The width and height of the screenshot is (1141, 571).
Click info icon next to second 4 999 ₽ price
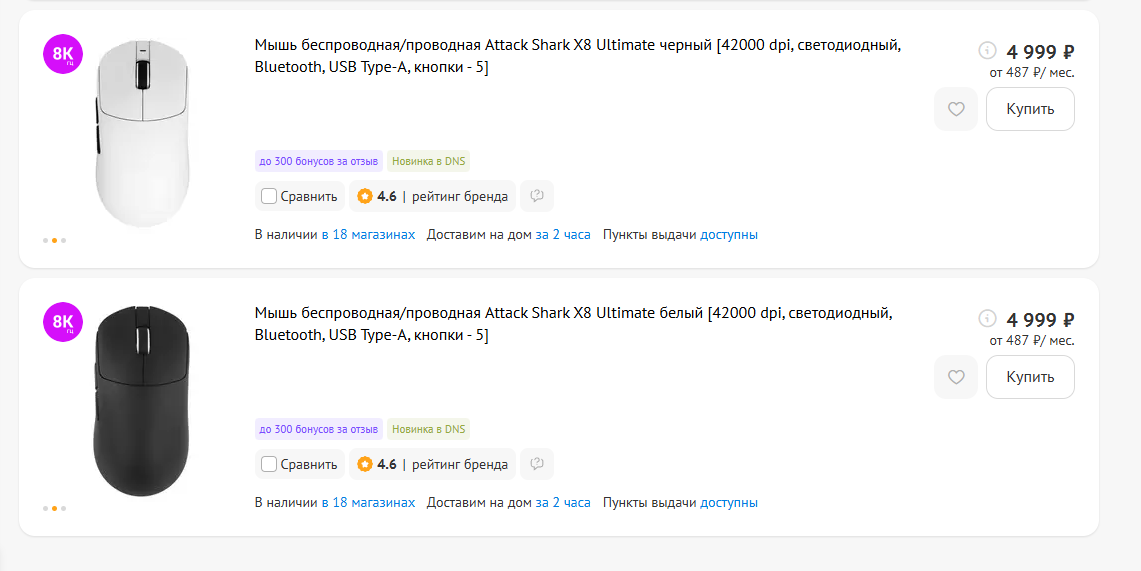[x=987, y=318]
